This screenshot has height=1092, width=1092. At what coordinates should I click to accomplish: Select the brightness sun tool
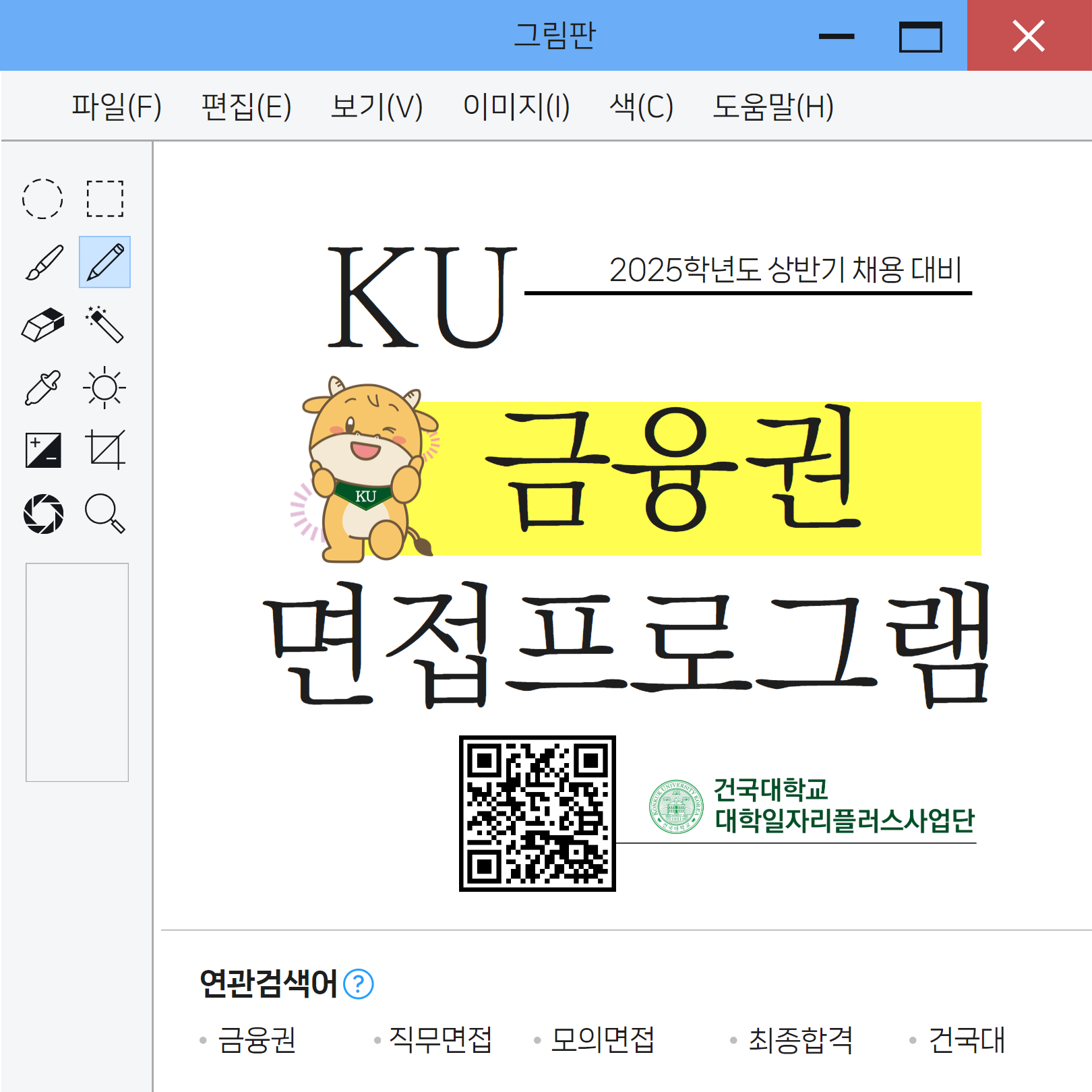point(105,388)
